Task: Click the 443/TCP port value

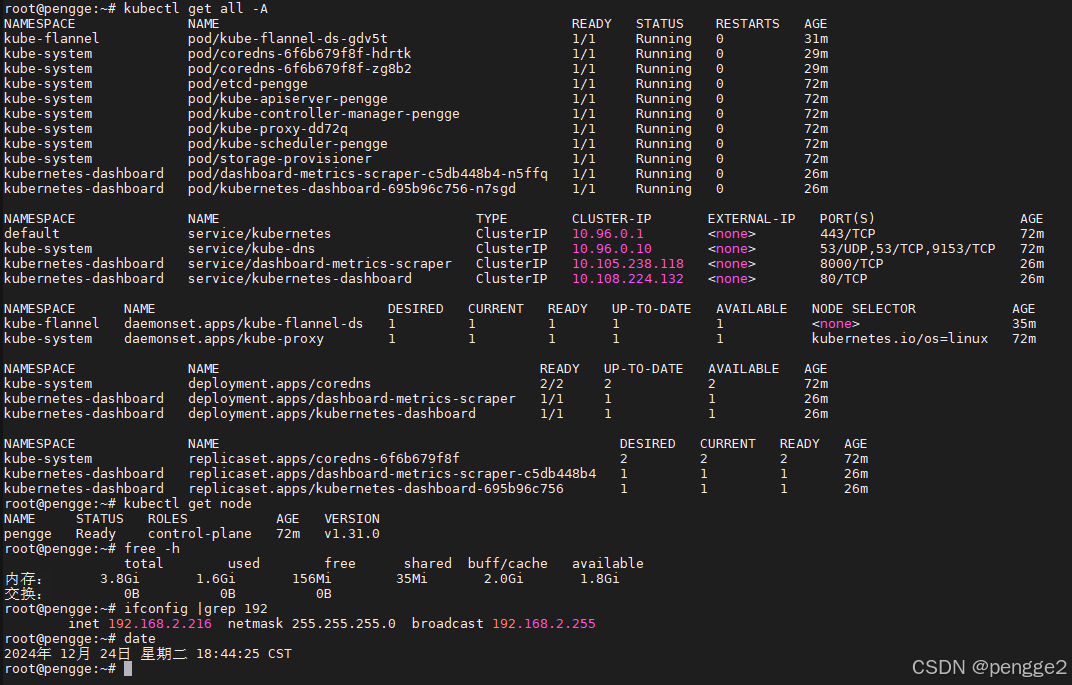Action: [848, 234]
